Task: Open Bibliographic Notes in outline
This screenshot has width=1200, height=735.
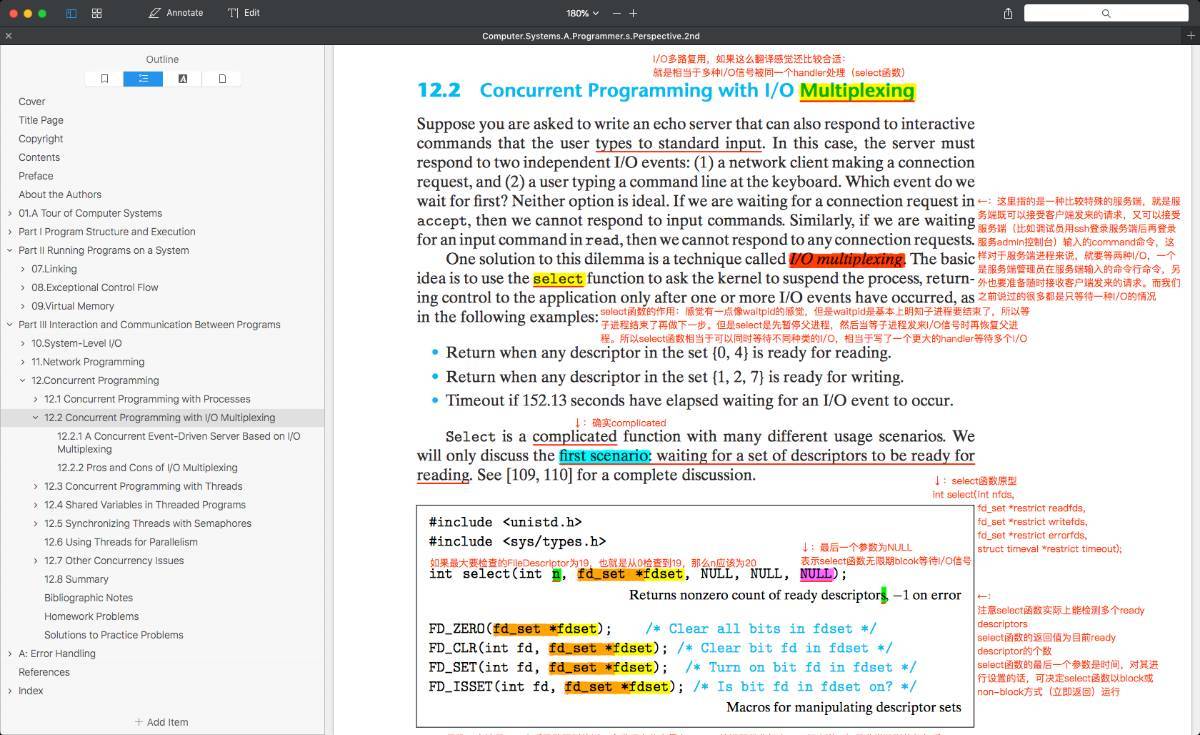Action: 88,598
